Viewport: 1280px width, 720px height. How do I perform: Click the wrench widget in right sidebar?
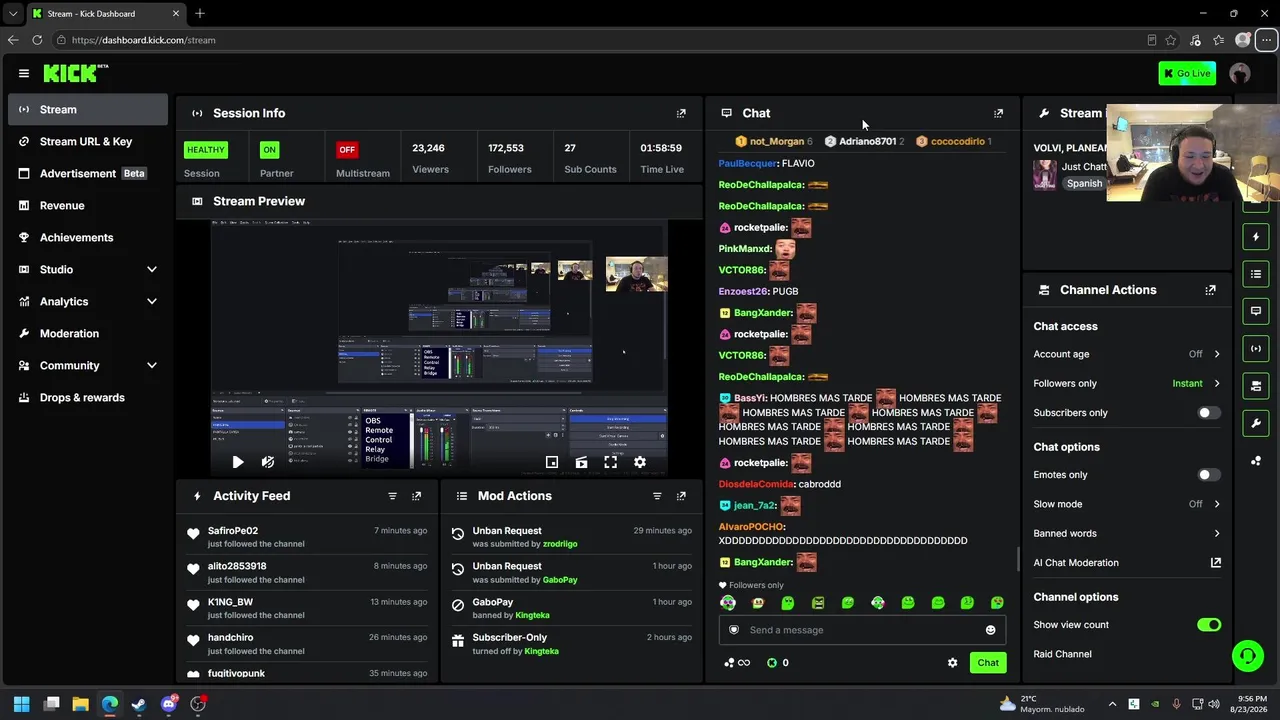pos(1256,423)
